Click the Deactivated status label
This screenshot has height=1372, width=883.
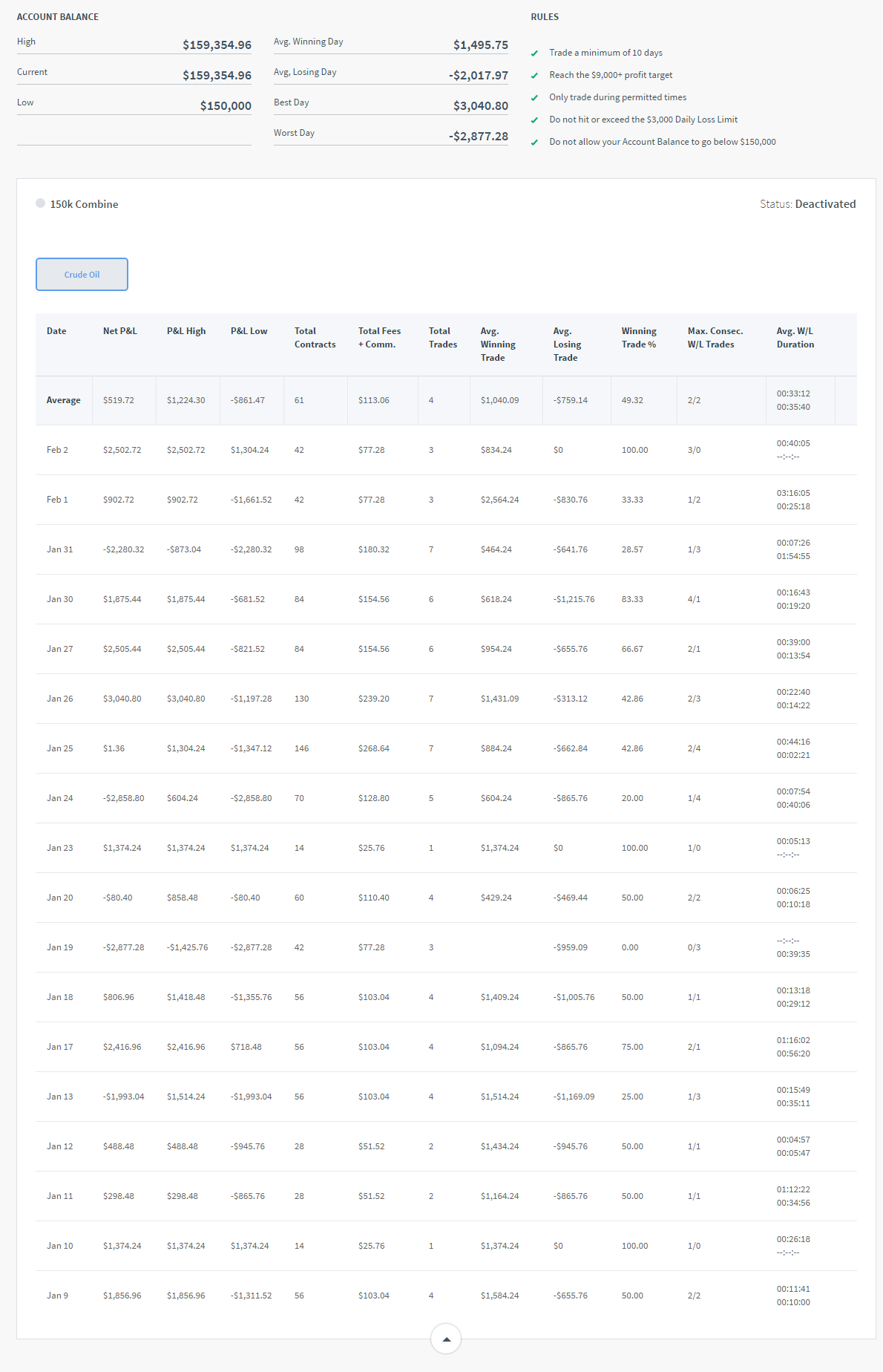click(x=824, y=204)
